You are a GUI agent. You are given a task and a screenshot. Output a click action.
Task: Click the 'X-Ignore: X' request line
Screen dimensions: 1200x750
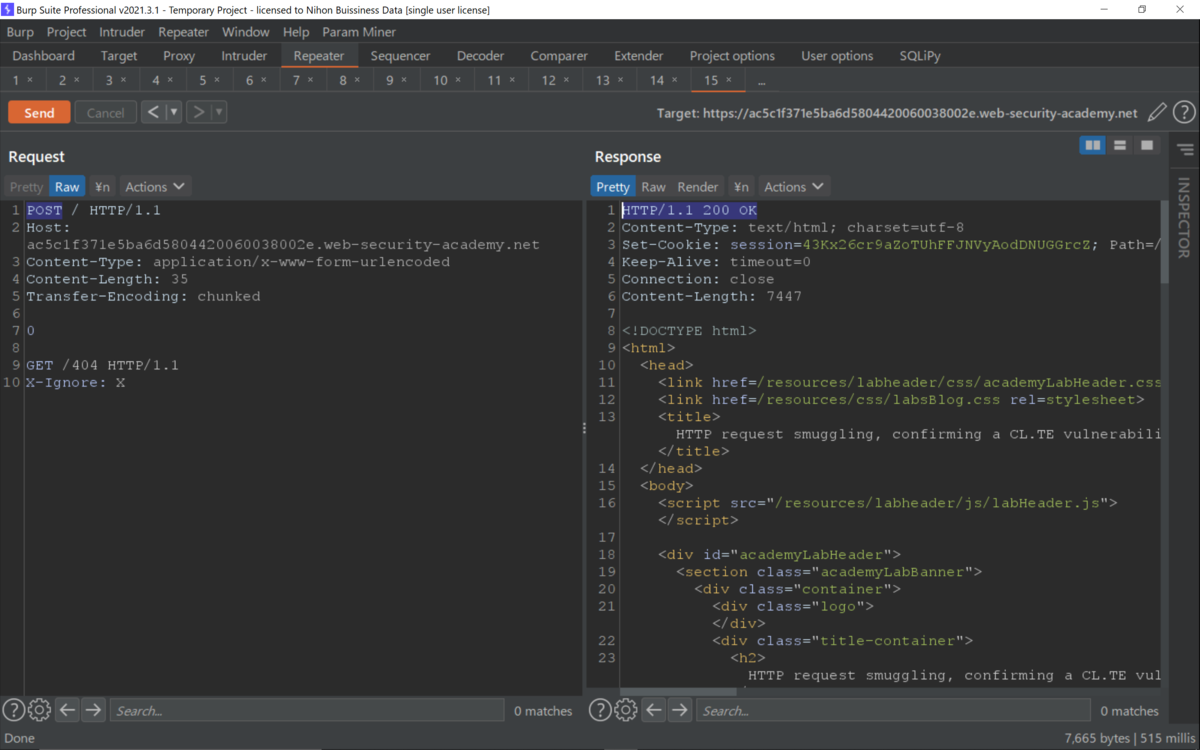(76, 382)
